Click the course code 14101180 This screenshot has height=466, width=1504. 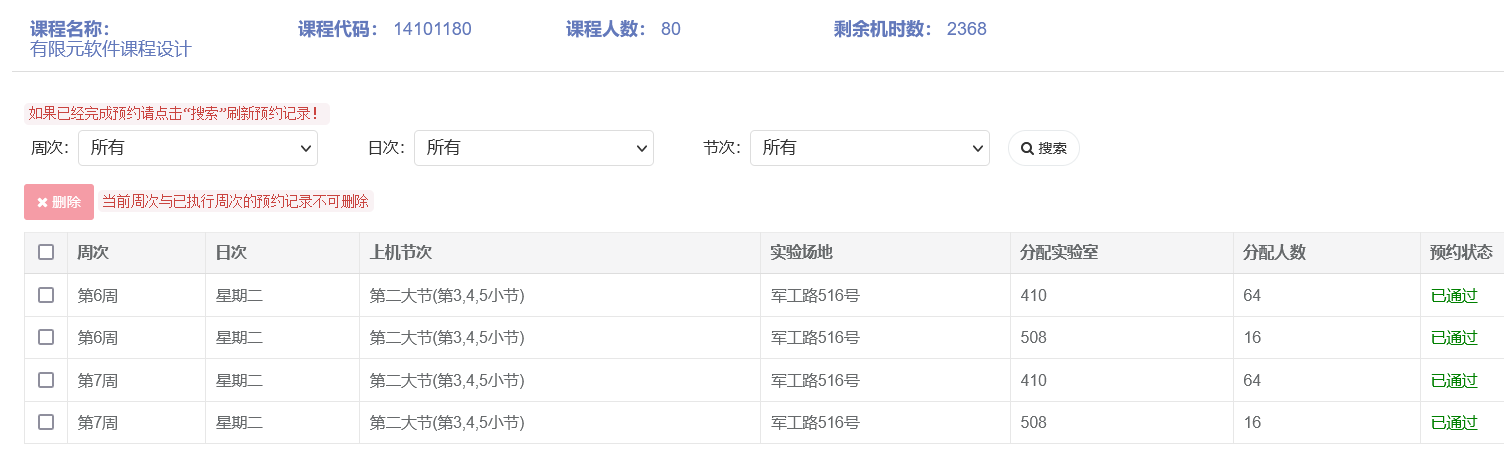[x=432, y=29]
